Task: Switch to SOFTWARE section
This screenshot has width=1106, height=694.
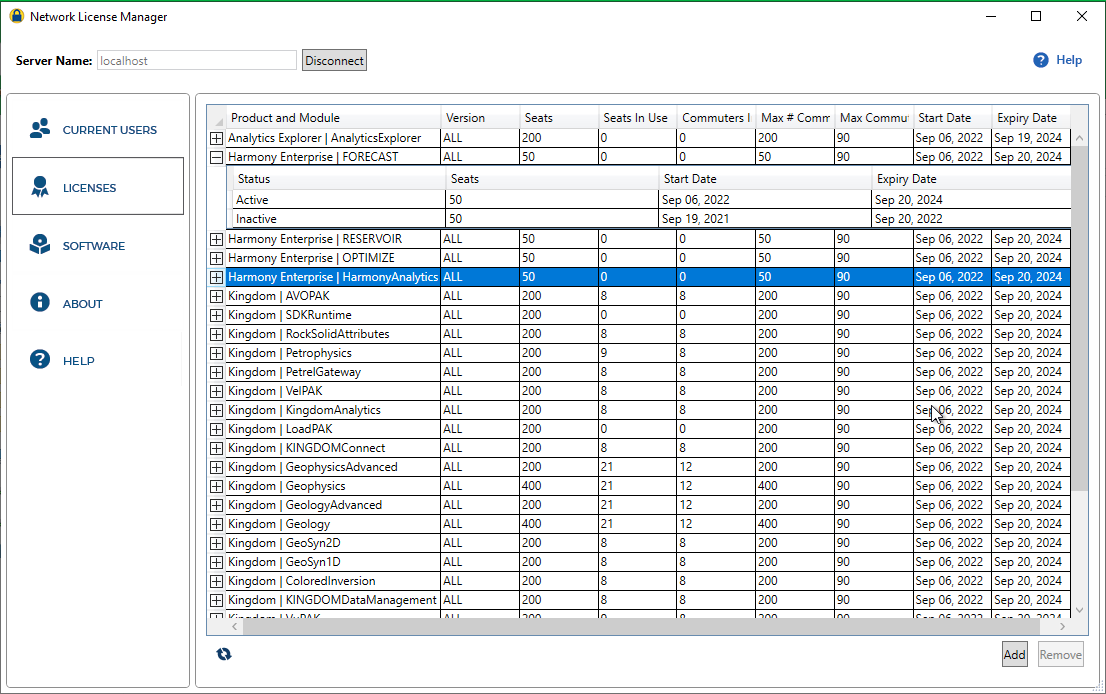Action: [98, 245]
